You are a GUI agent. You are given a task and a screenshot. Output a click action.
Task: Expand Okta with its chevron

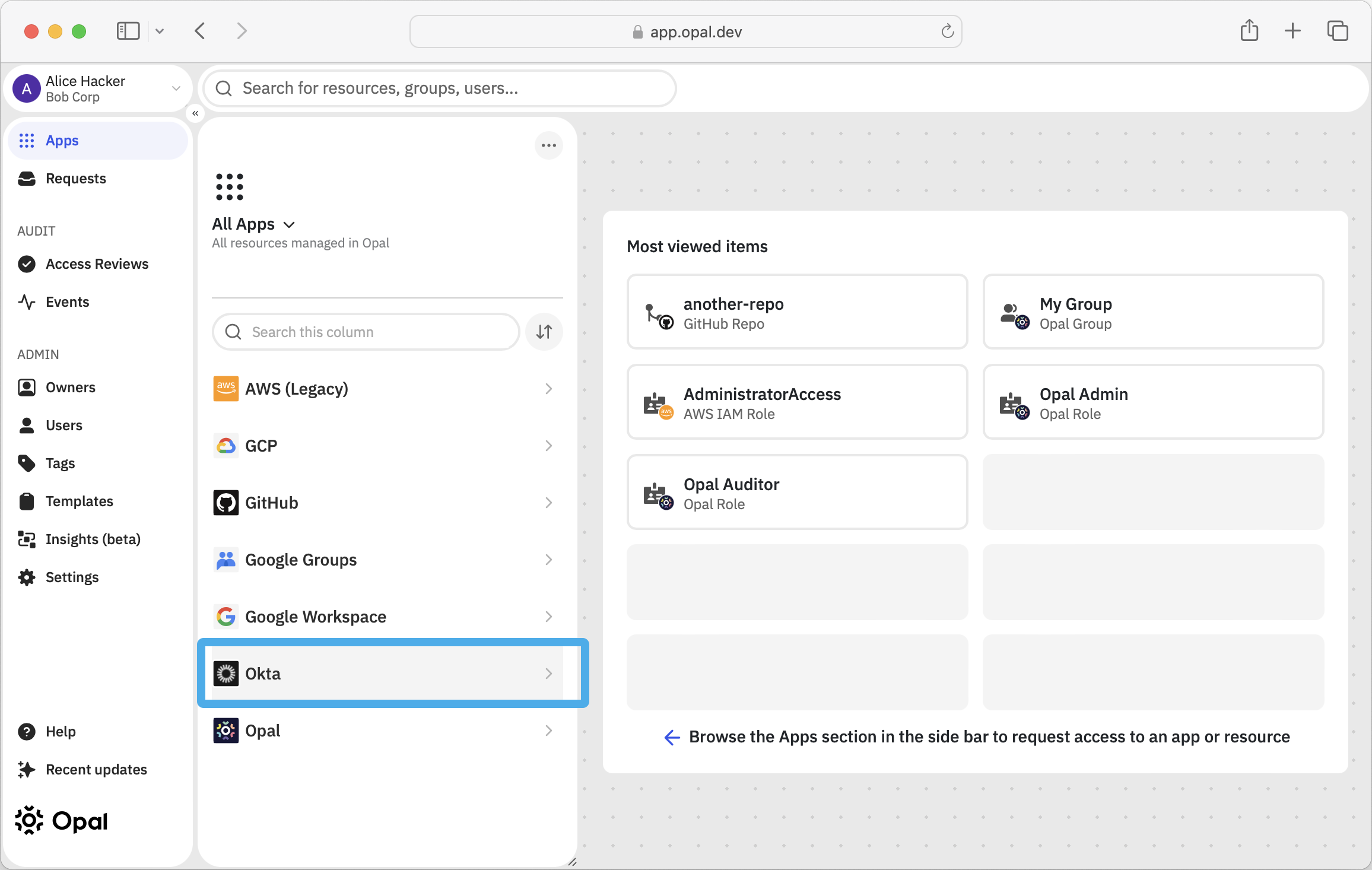[549, 674]
